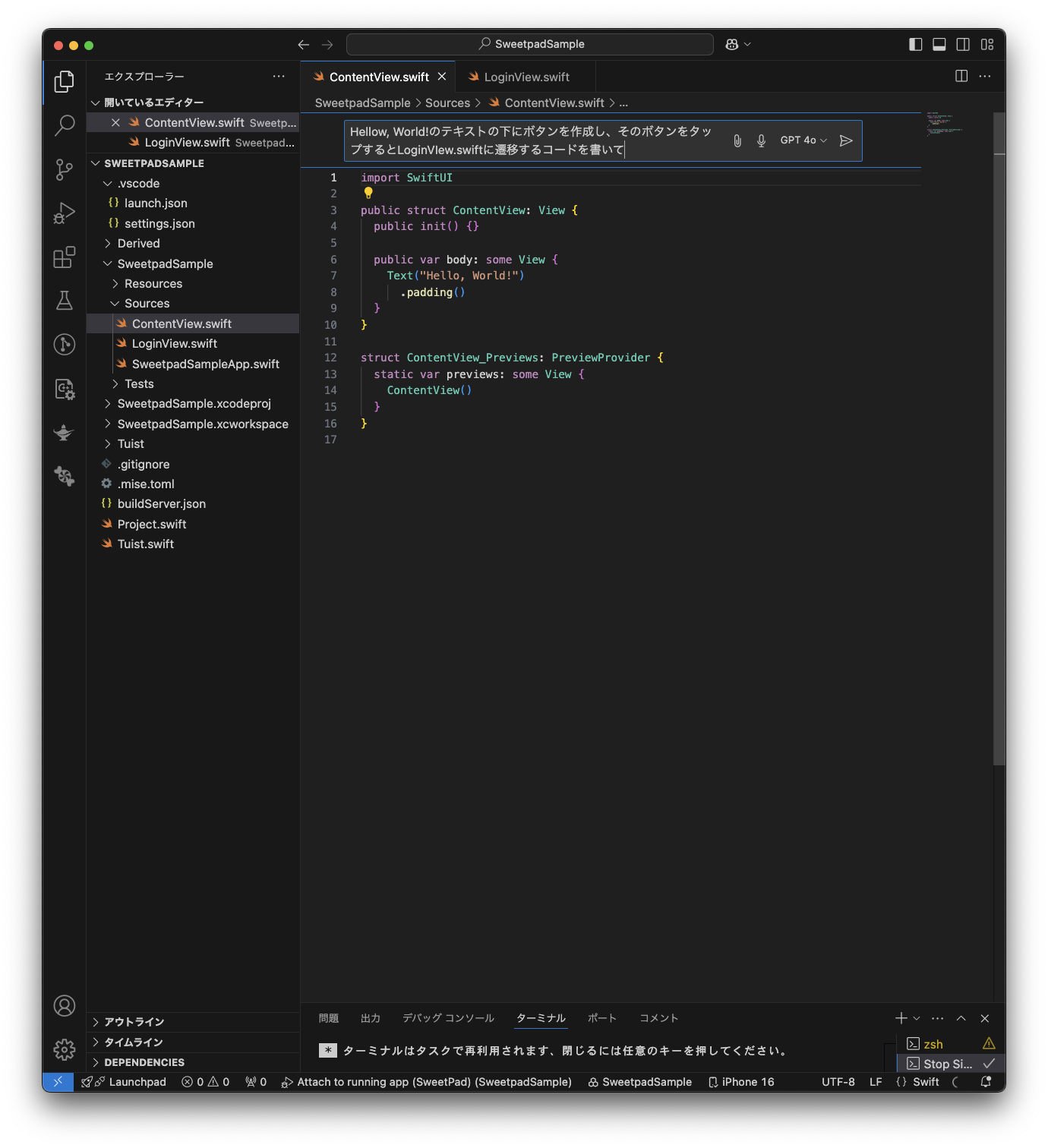Start voice input with the microphone icon

760,140
